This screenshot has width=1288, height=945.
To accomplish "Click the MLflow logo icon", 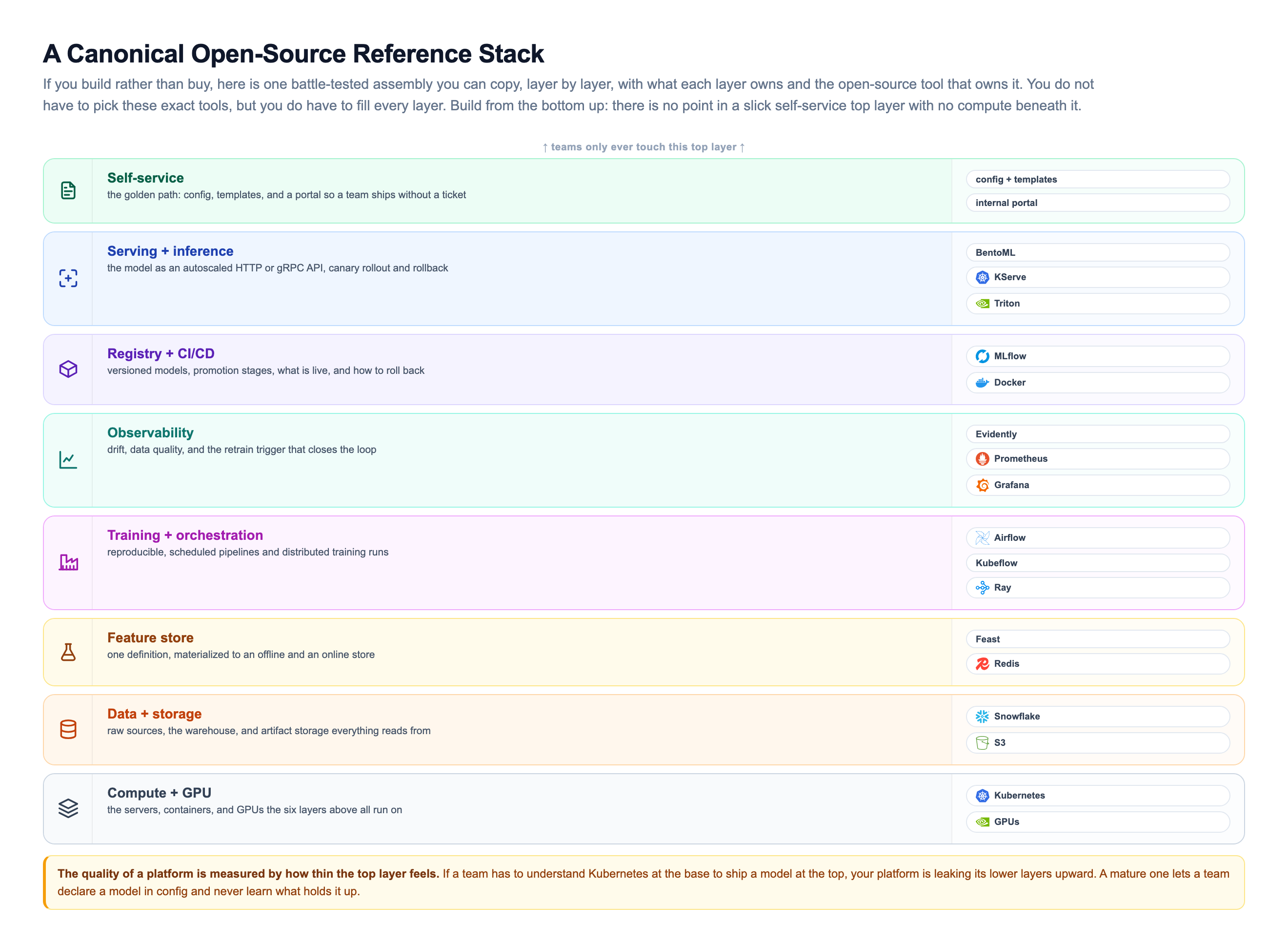I will 982,356.
